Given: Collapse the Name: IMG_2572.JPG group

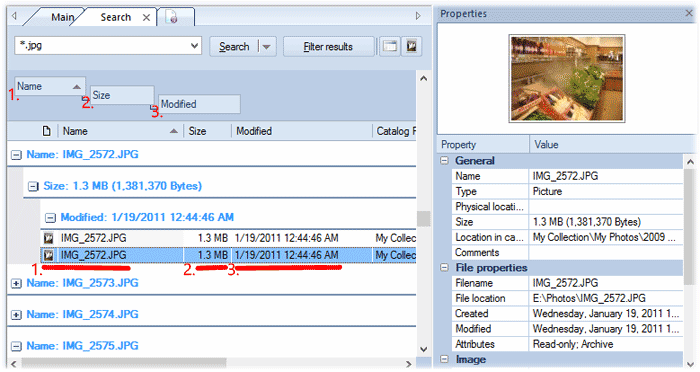Looking at the screenshot, I should [16, 155].
